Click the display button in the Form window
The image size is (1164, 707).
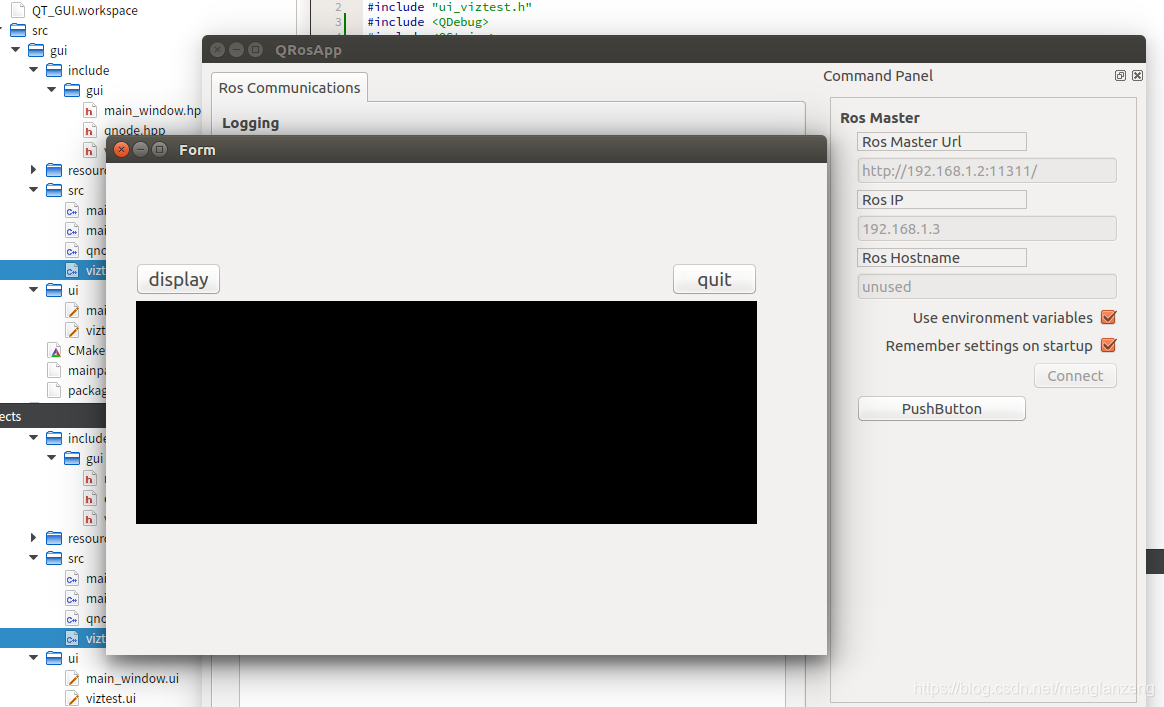pyautogui.click(x=178, y=279)
